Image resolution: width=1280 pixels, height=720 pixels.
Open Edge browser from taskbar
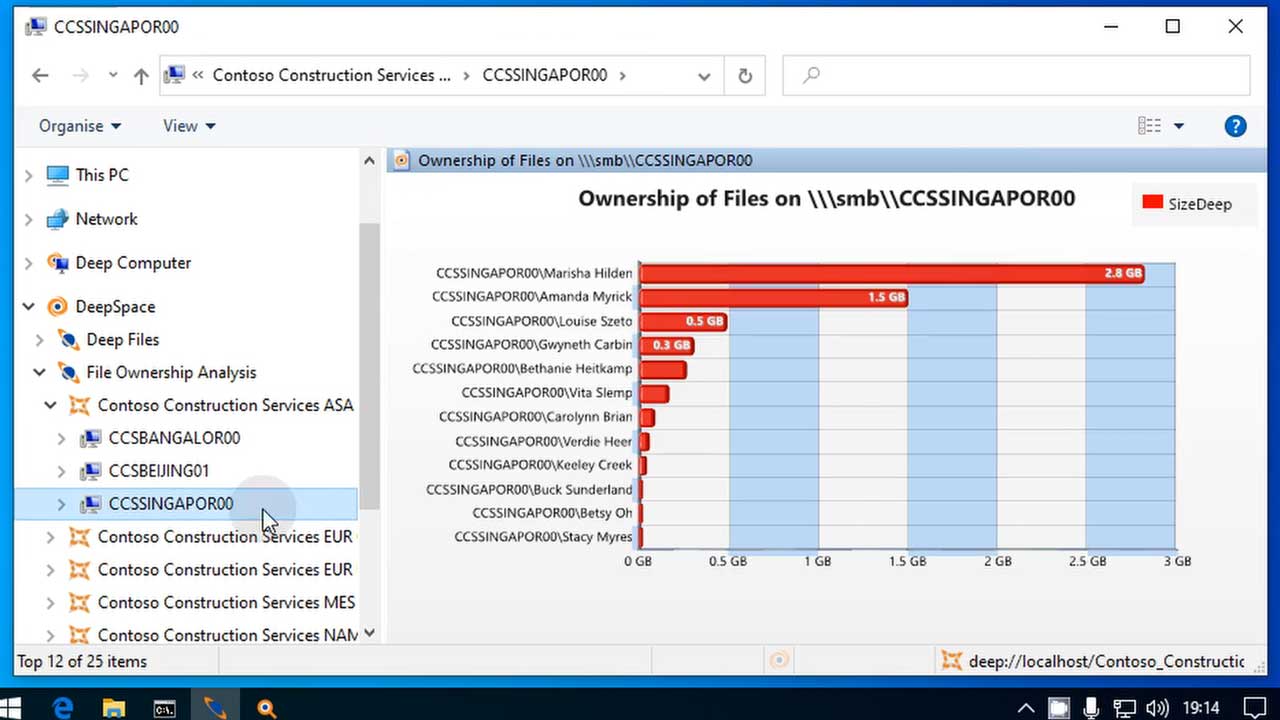[x=63, y=708]
